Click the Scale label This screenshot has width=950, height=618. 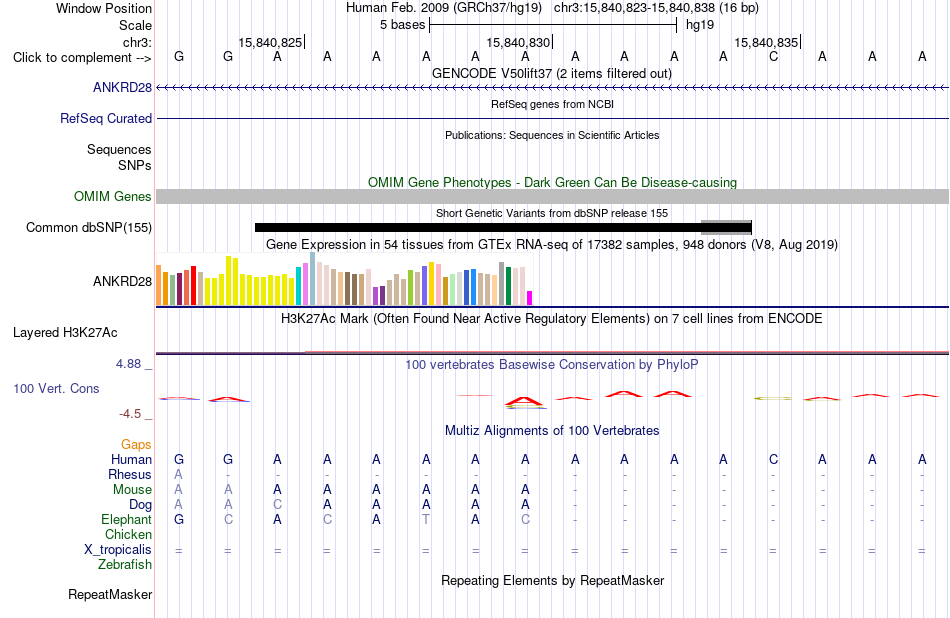tap(135, 25)
